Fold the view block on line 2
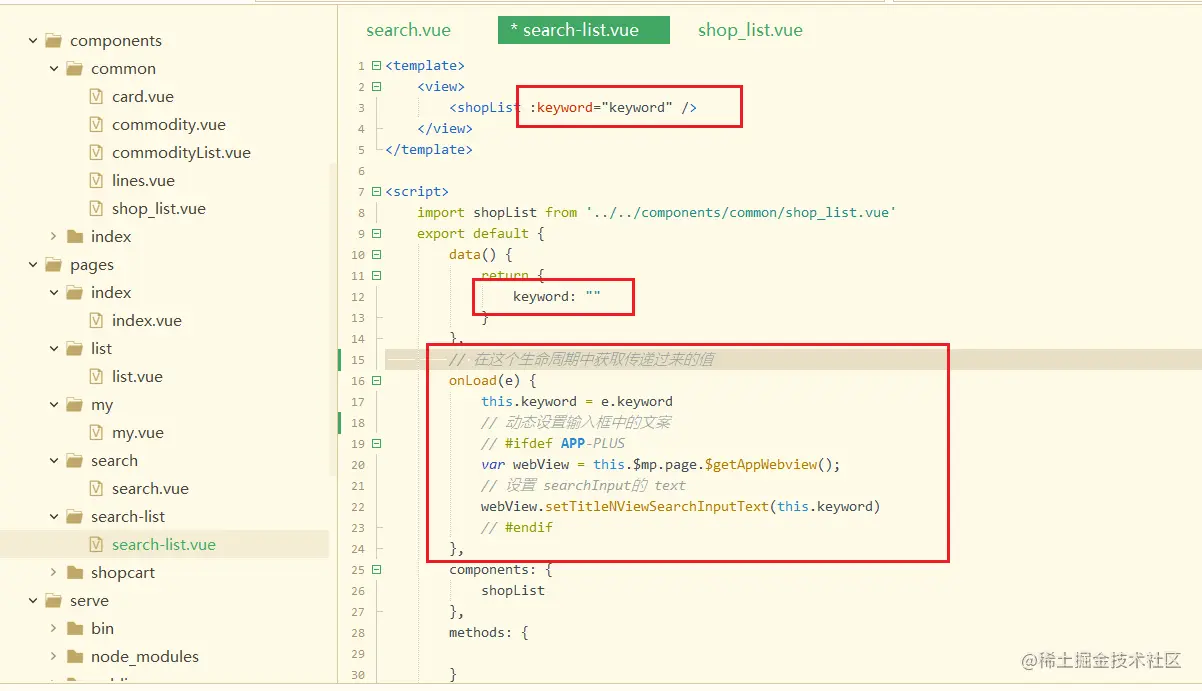Screen dimensions: 1202x691 [x=377, y=87]
